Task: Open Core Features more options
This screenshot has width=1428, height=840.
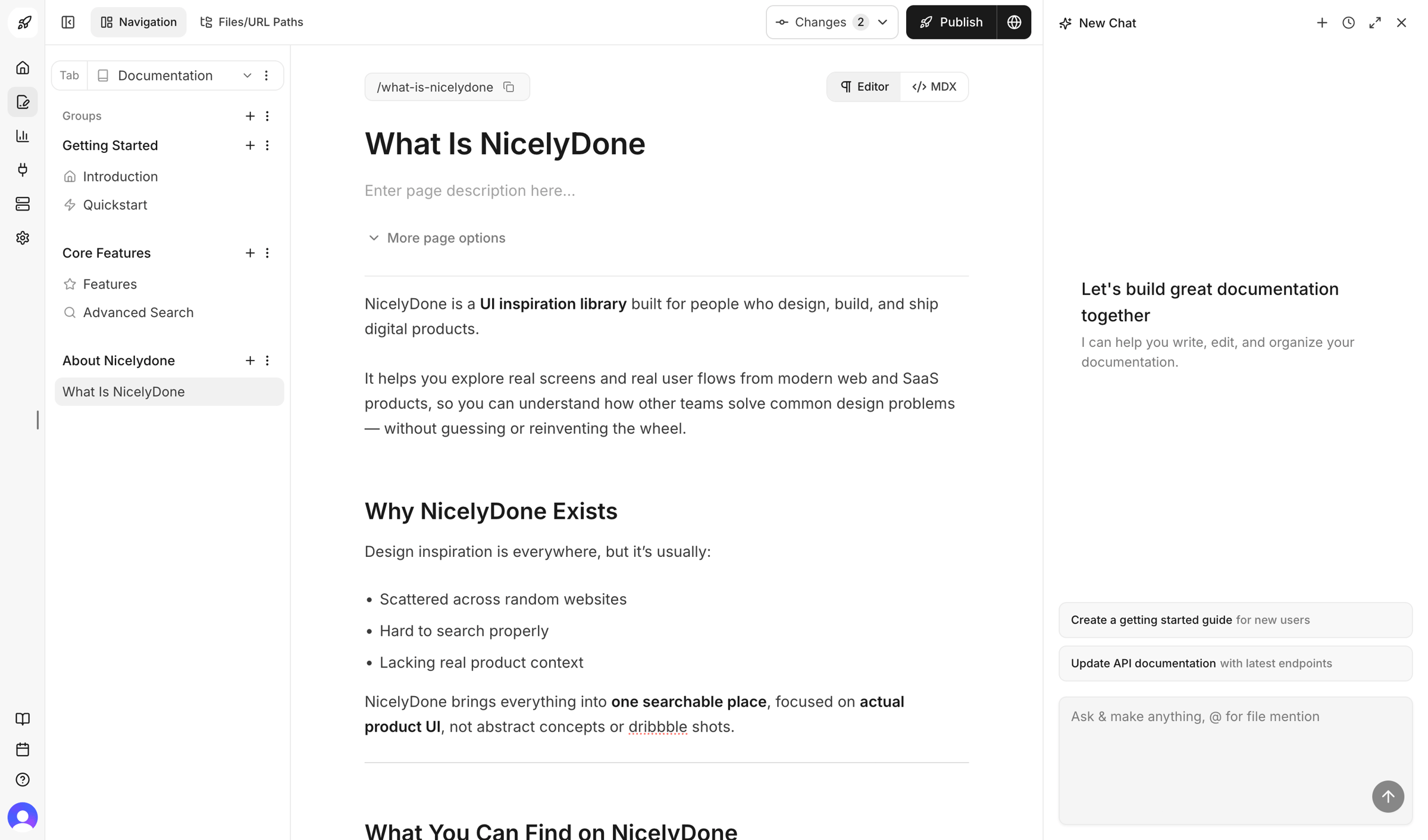Action: click(x=267, y=253)
